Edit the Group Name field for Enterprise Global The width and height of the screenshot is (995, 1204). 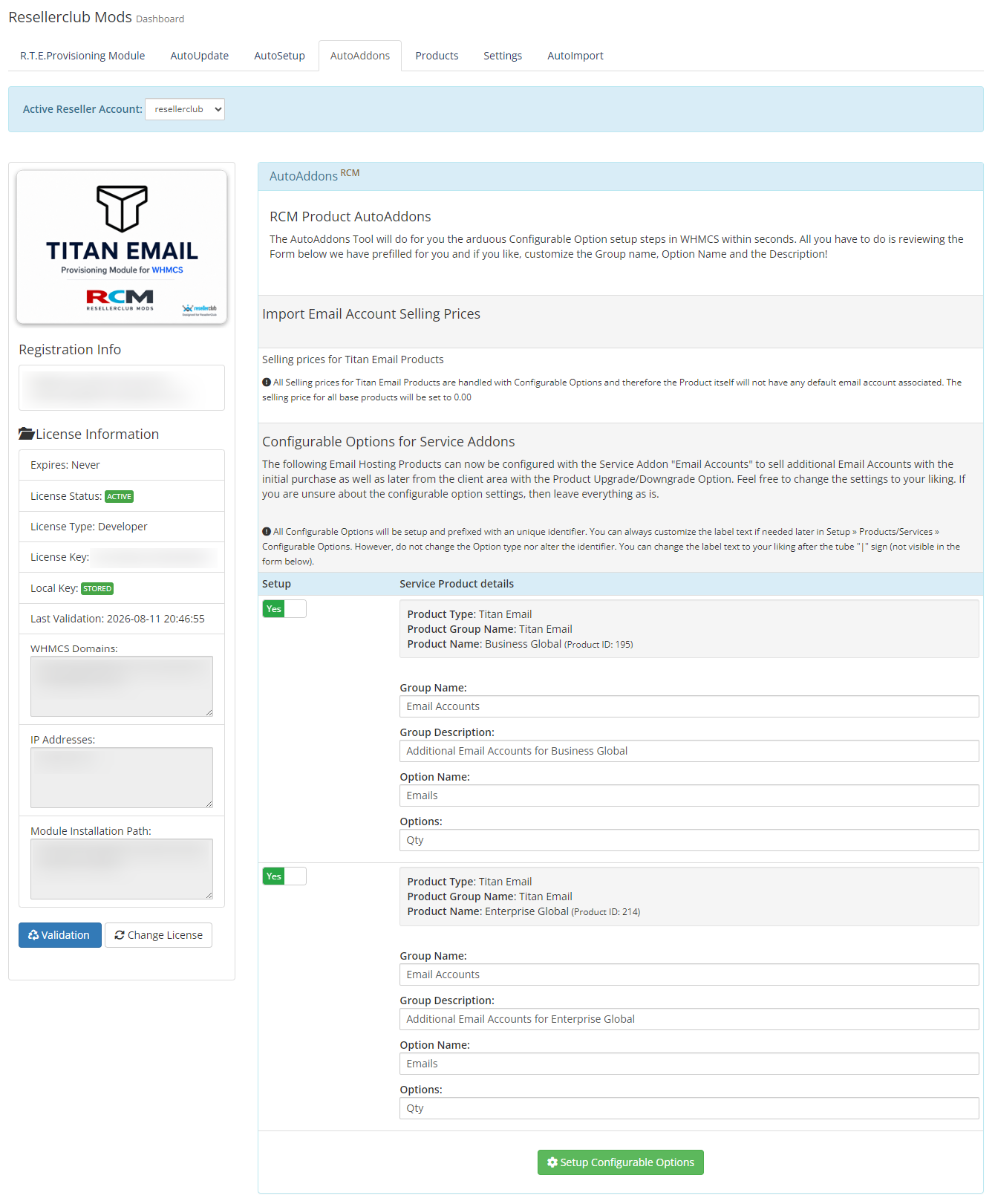click(689, 974)
